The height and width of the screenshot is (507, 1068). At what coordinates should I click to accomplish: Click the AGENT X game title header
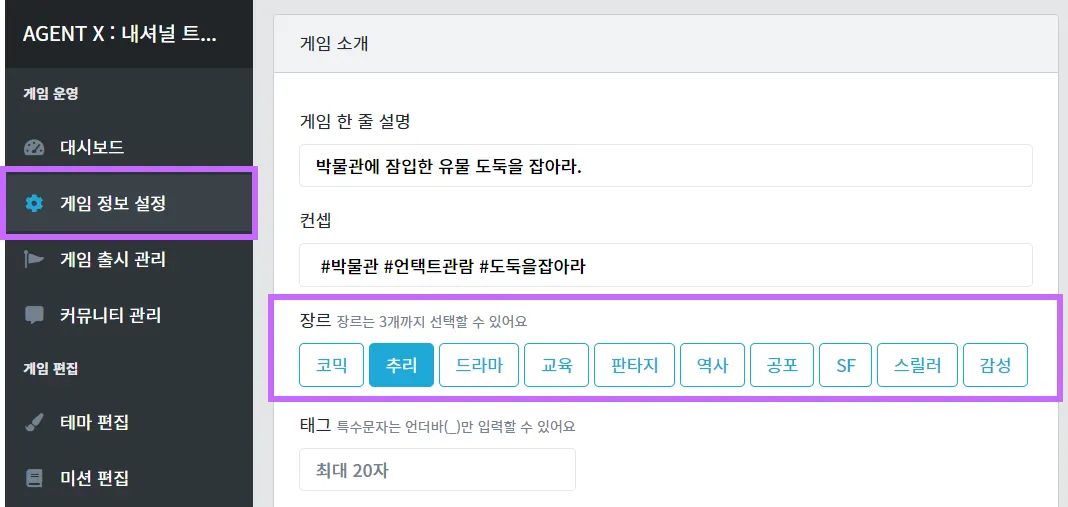[119, 34]
